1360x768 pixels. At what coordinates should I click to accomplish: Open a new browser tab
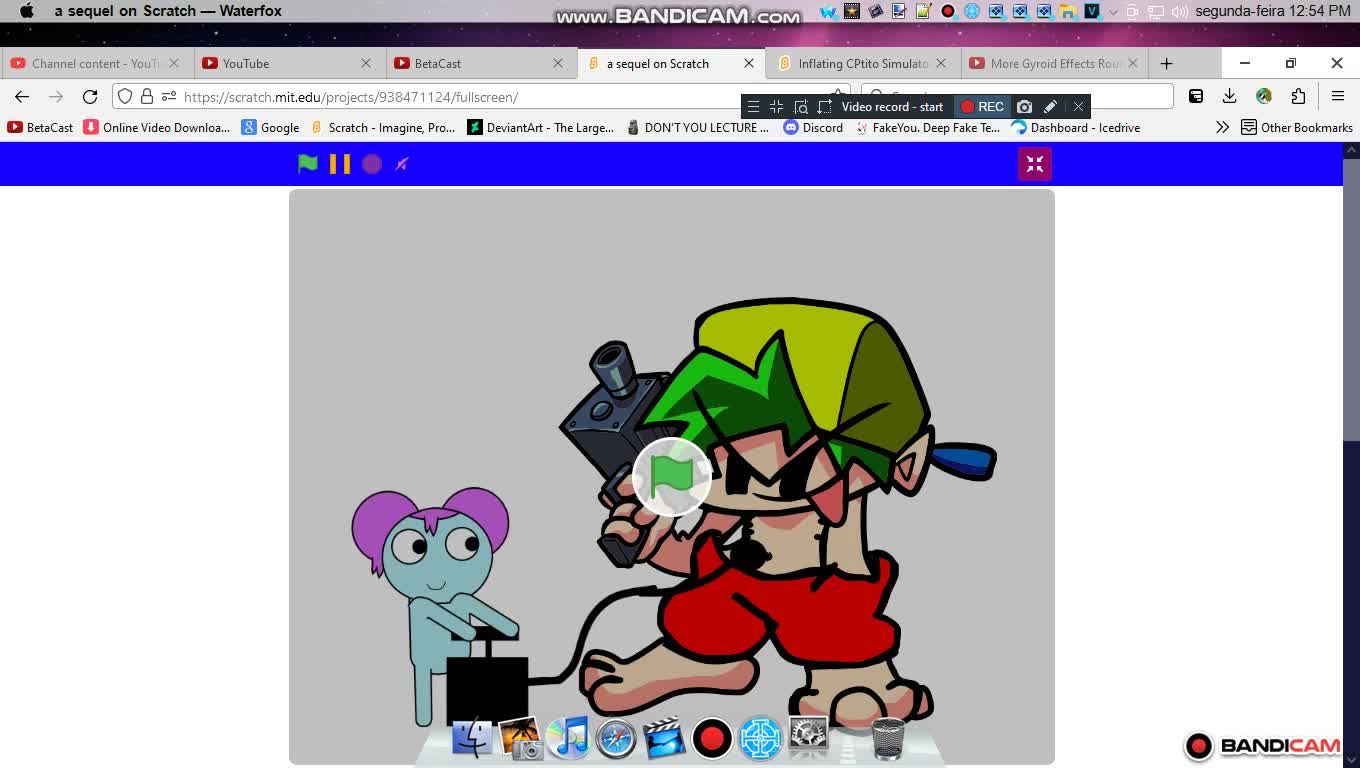coord(1166,63)
